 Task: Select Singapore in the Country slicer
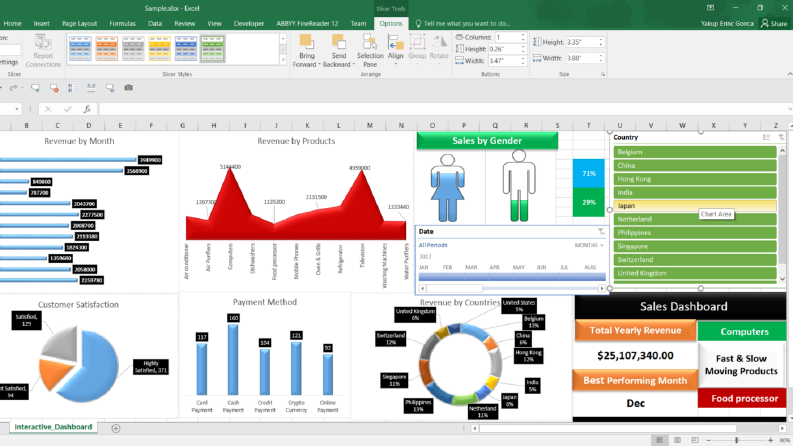coord(694,246)
